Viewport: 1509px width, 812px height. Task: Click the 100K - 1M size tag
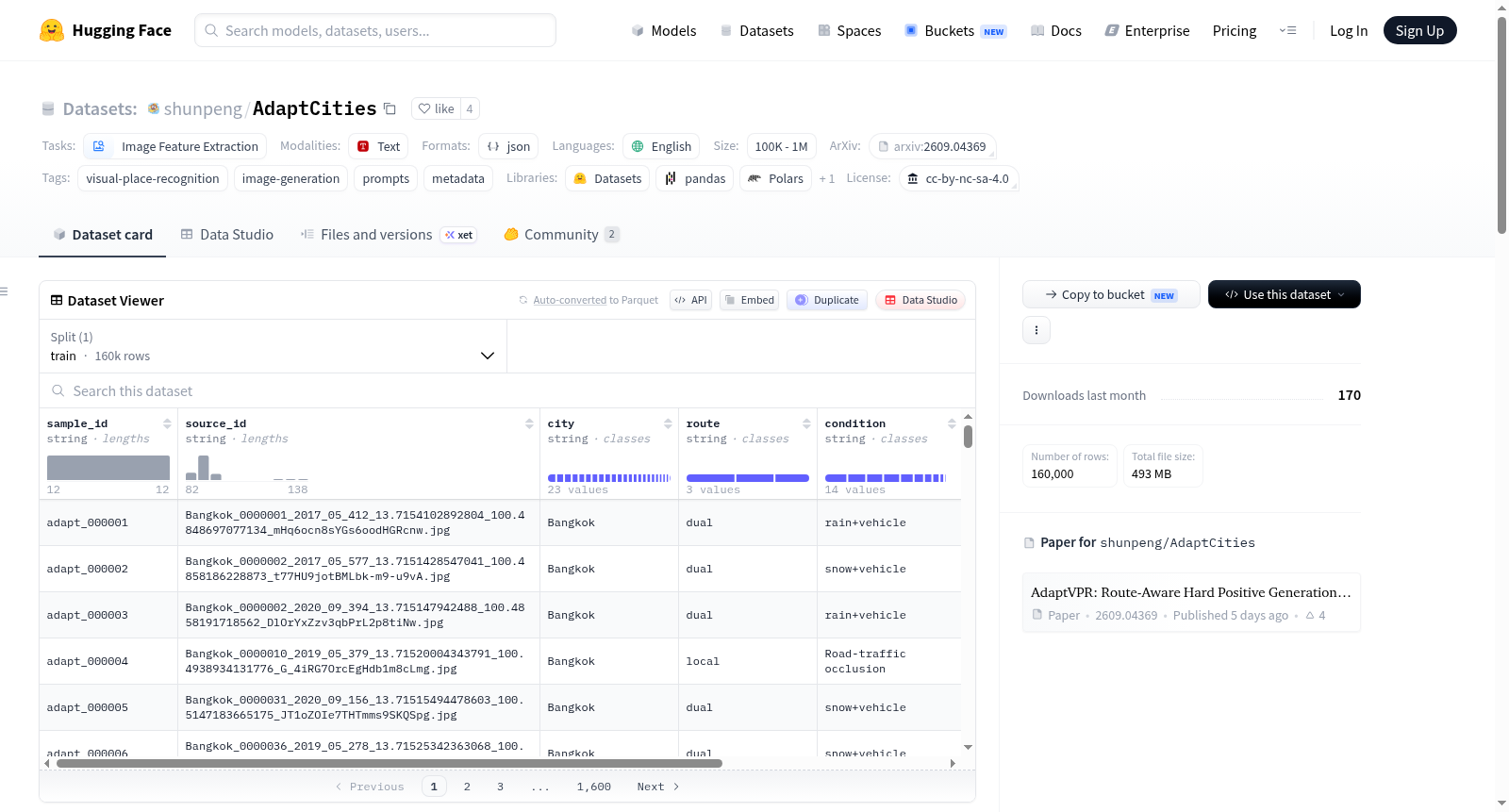[x=781, y=146]
